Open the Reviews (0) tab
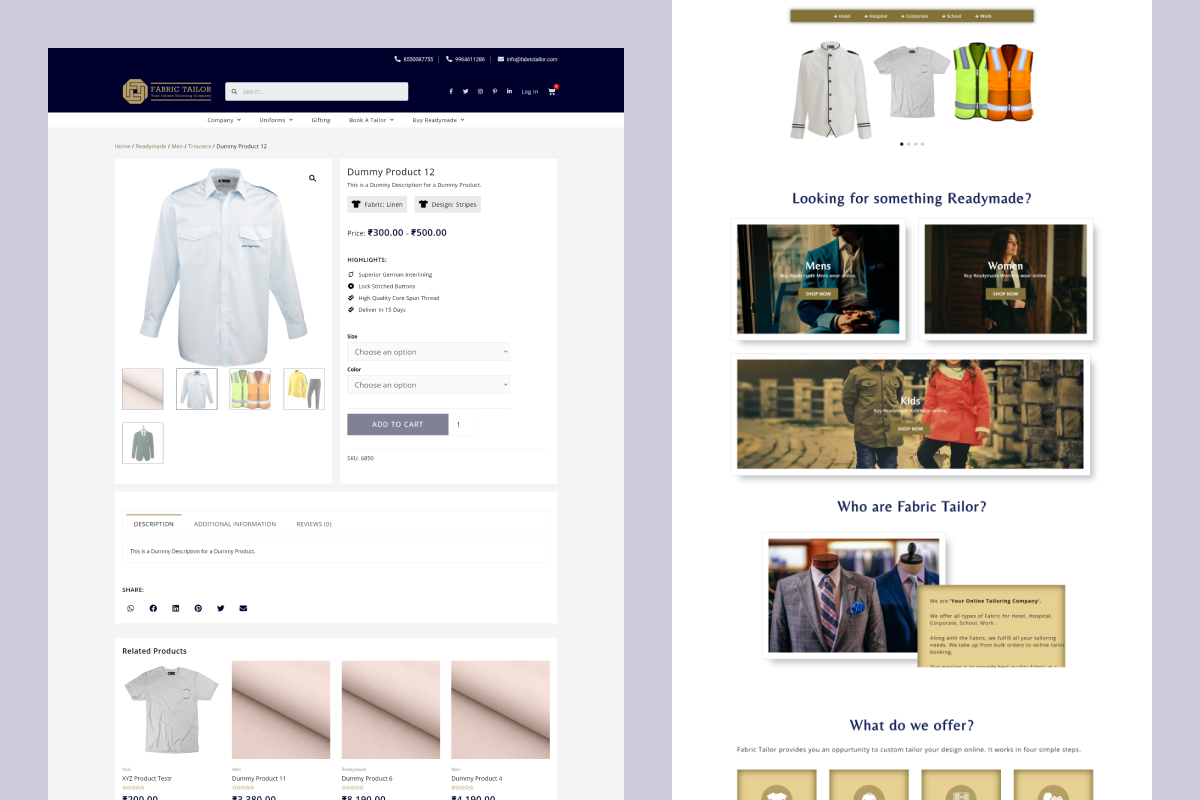 pos(314,524)
